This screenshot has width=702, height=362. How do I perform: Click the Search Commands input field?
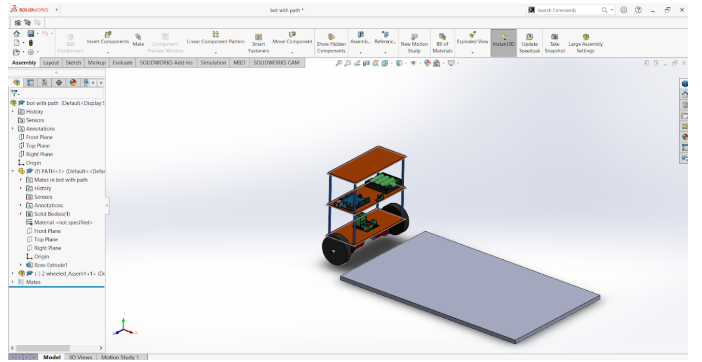click(x=567, y=10)
